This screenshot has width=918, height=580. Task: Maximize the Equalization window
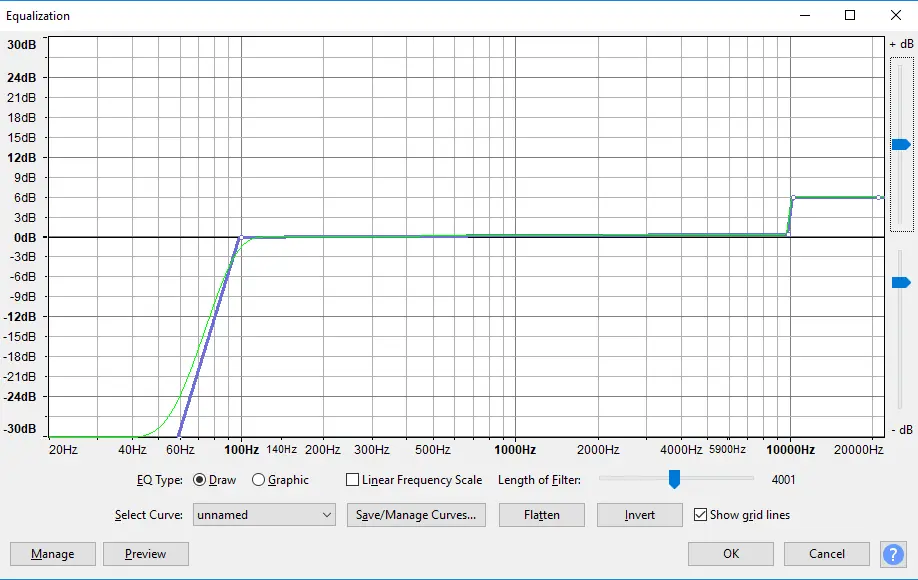[850, 15]
